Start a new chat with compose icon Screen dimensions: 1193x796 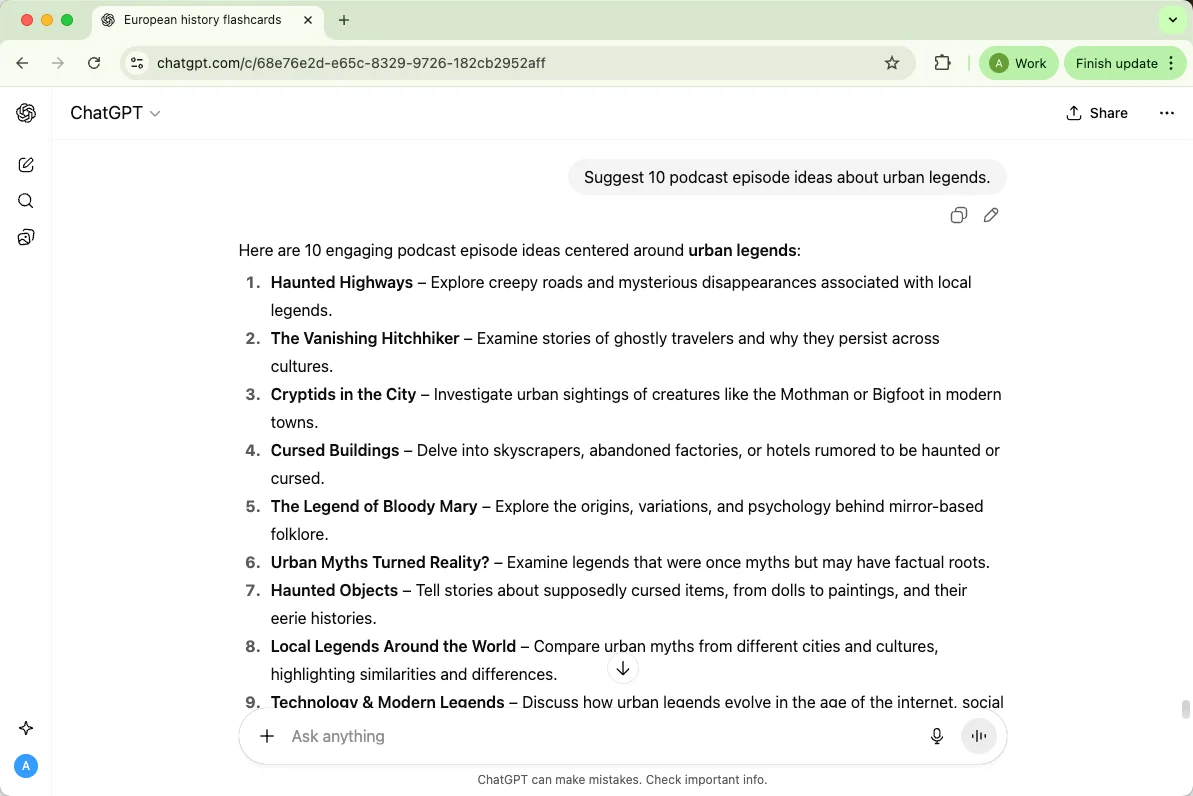[x=26, y=165]
